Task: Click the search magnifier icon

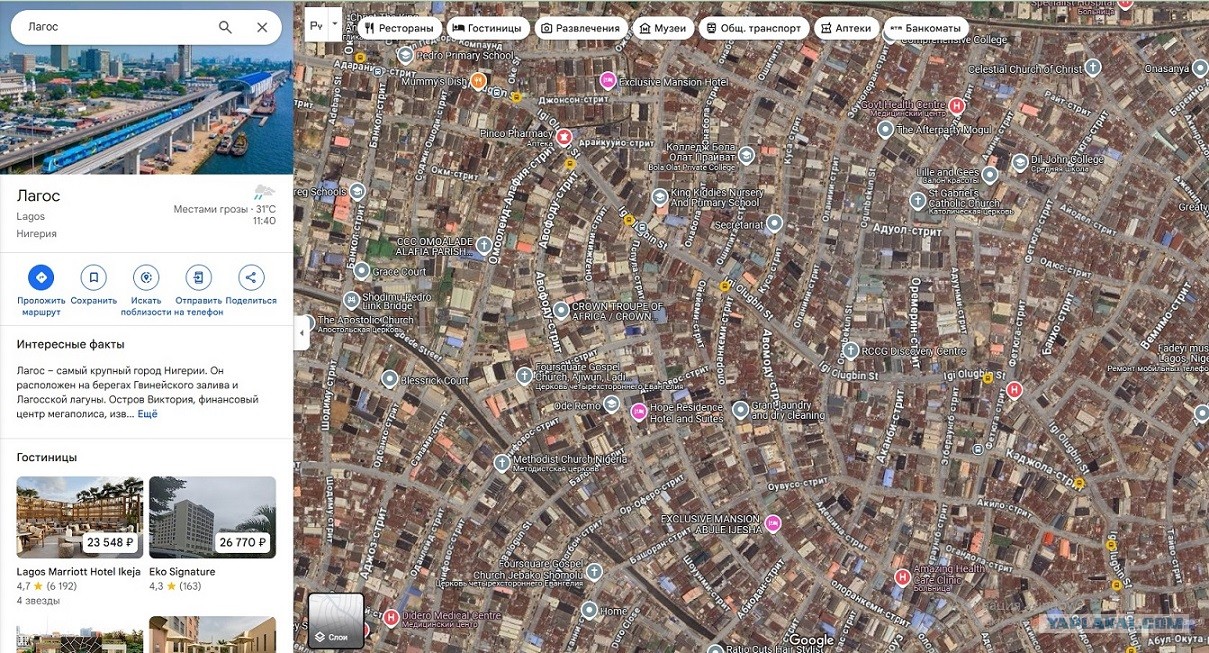Action: (x=225, y=27)
